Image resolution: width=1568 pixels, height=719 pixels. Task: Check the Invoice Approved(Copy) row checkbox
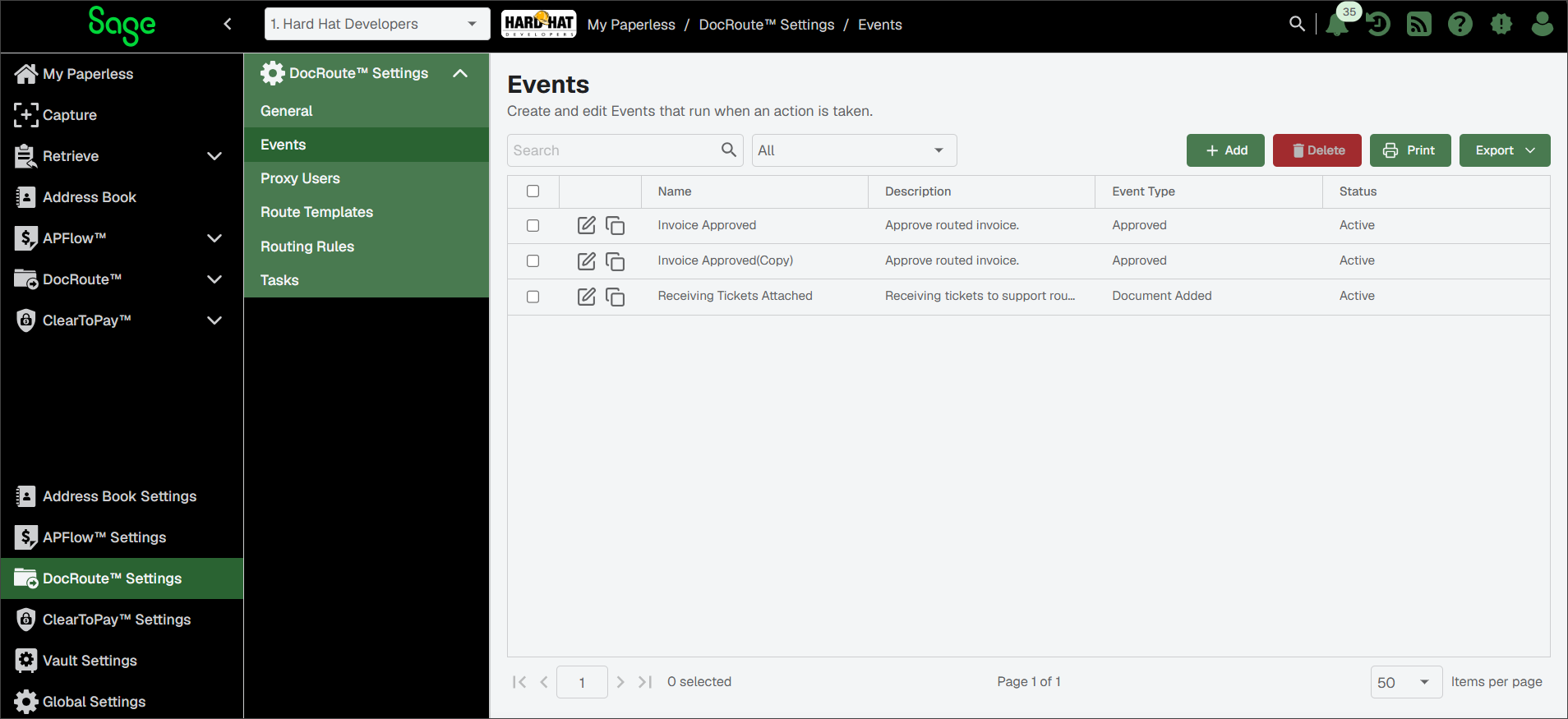[533, 260]
